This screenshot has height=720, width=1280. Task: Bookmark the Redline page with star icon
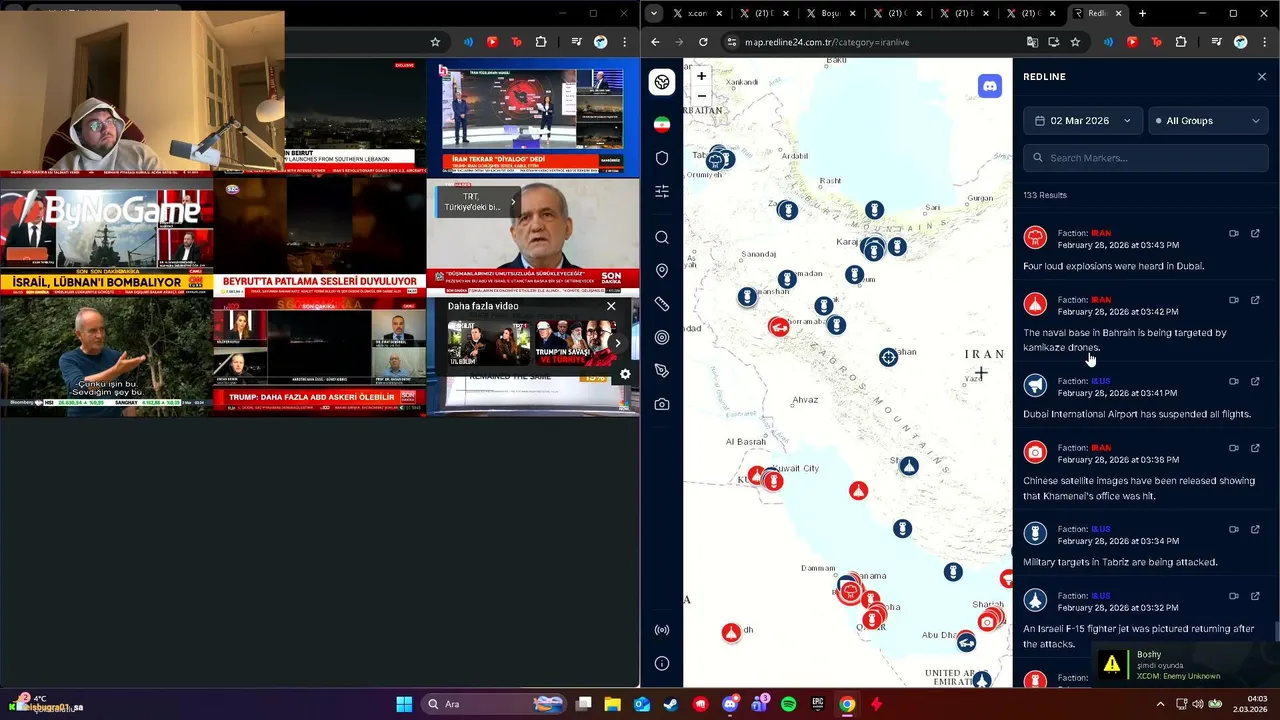point(1075,42)
